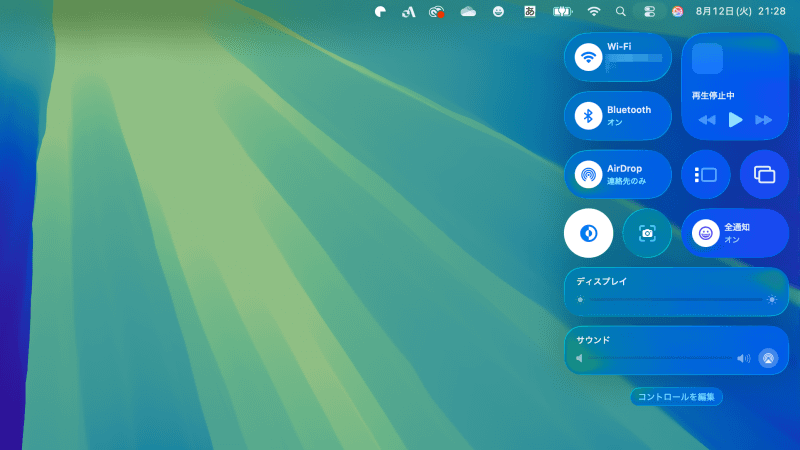Open the album artwork thumbnail
Image resolution: width=800 pixels, height=450 pixels.
pos(707,59)
